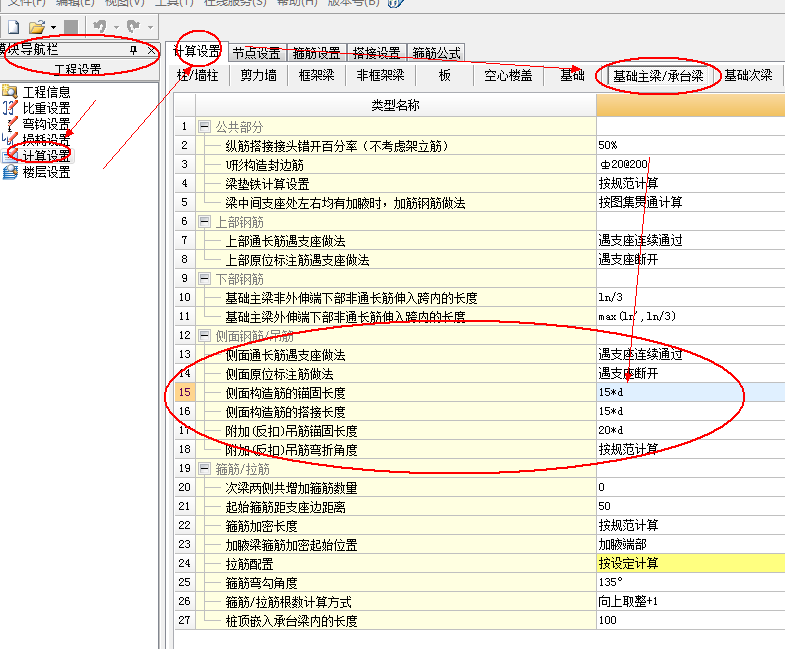The height and width of the screenshot is (649, 785).
Task: Select the 空心楼盖 component tab
Action: pos(508,76)
